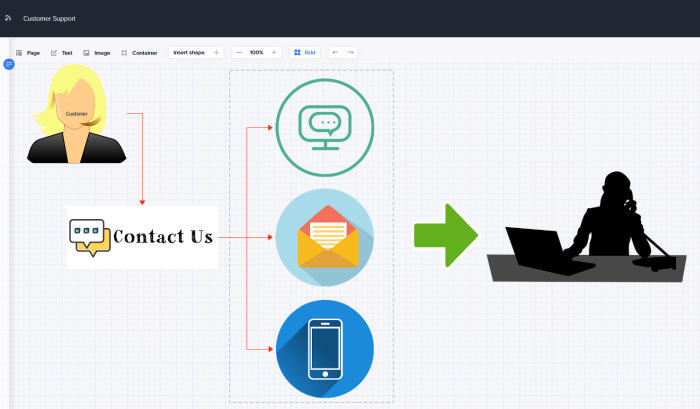The width and height of the screenshot is (700, 409).
Task: Select the blonde Customer image
Action: click(x=76, y=114)
